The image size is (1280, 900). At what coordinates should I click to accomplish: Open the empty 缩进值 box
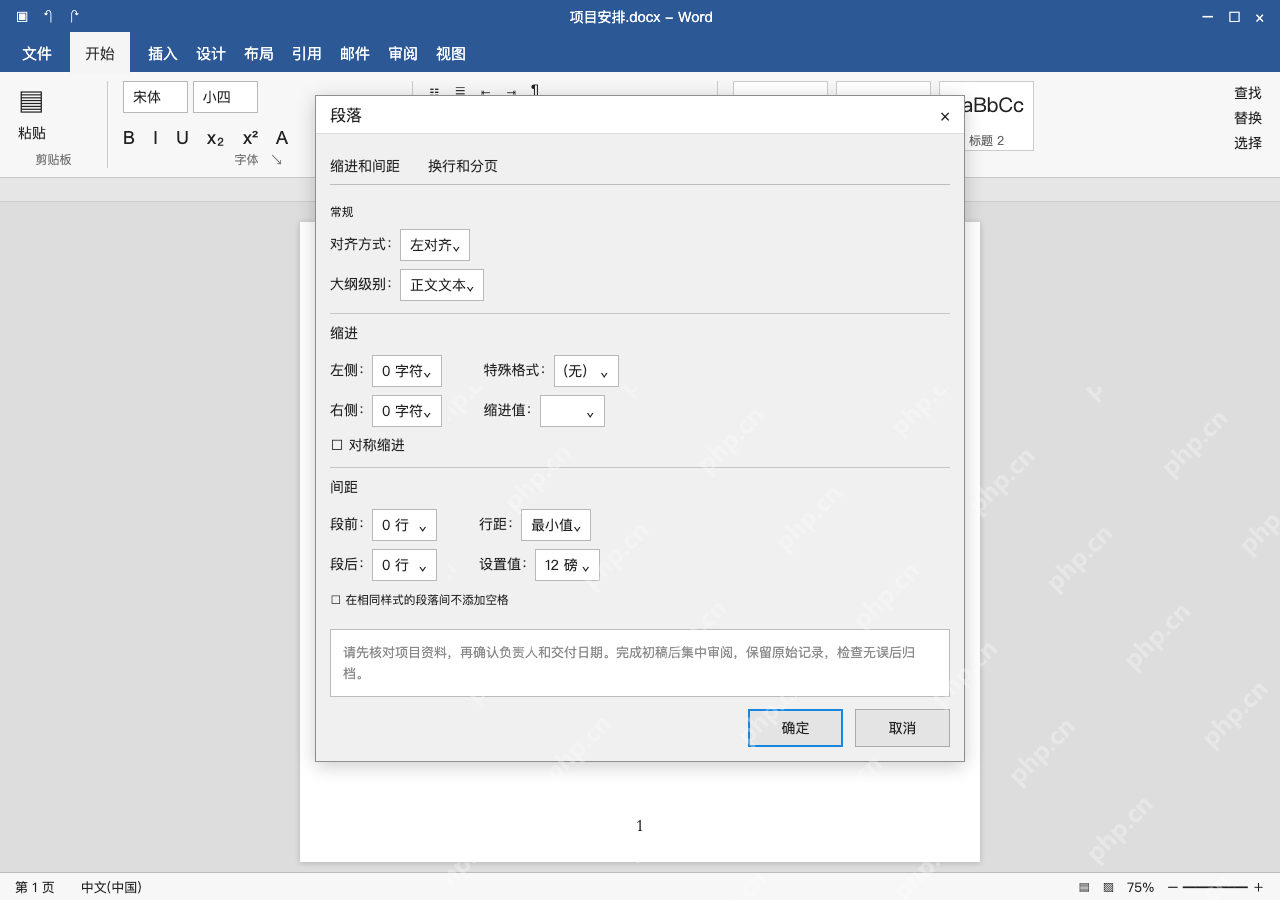click(x=572, y=411)
